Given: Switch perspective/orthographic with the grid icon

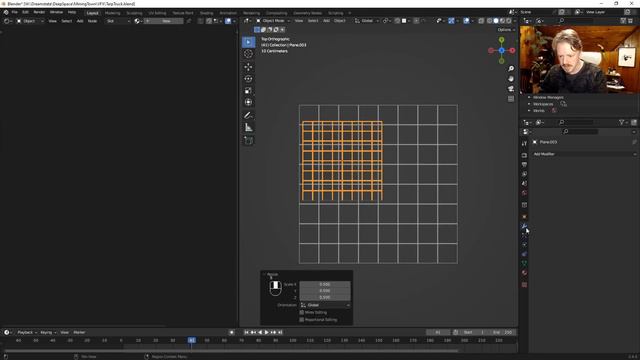Looking at the screenshot, I should pos(511,99).
